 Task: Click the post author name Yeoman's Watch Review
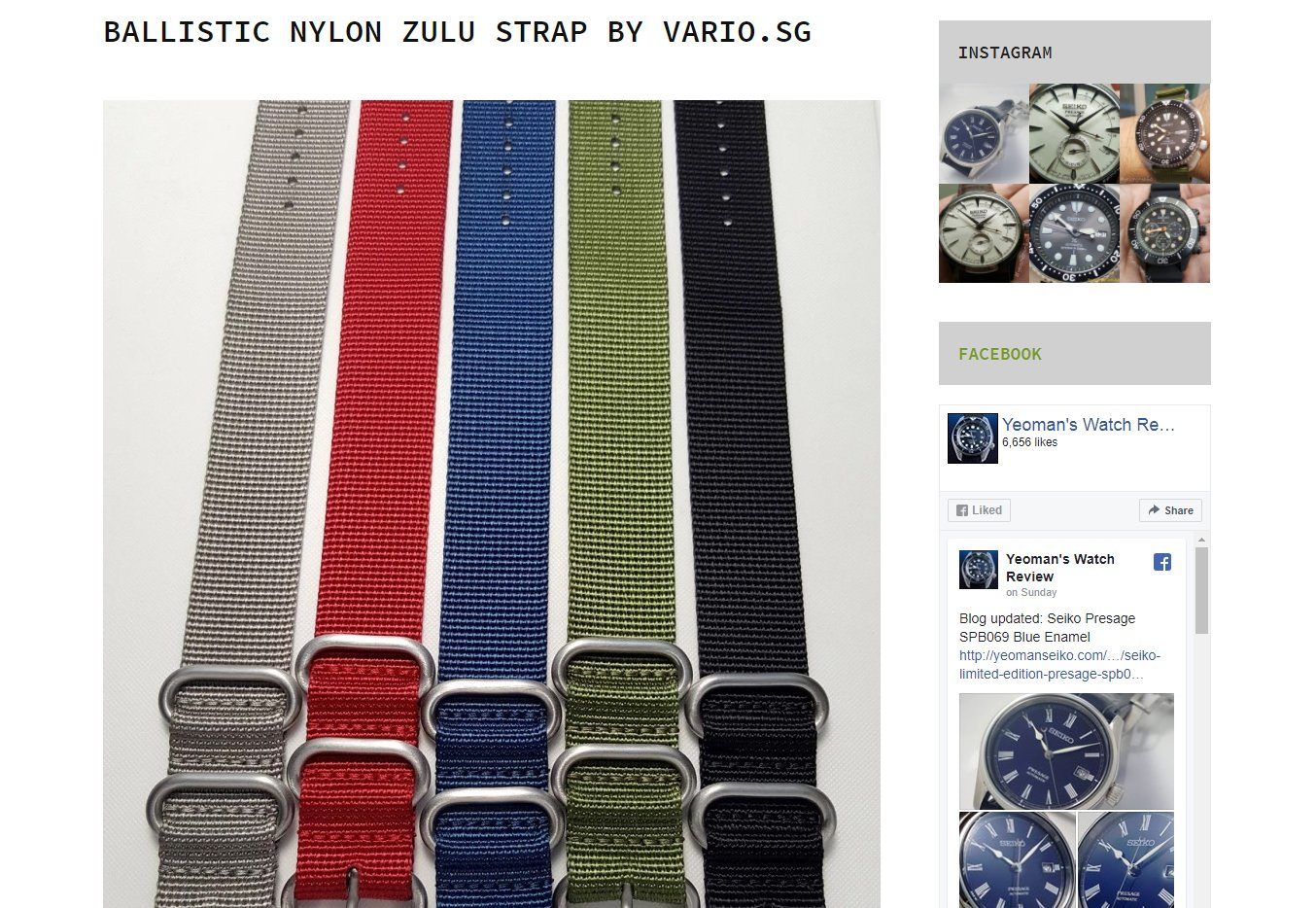point(1060,568)
